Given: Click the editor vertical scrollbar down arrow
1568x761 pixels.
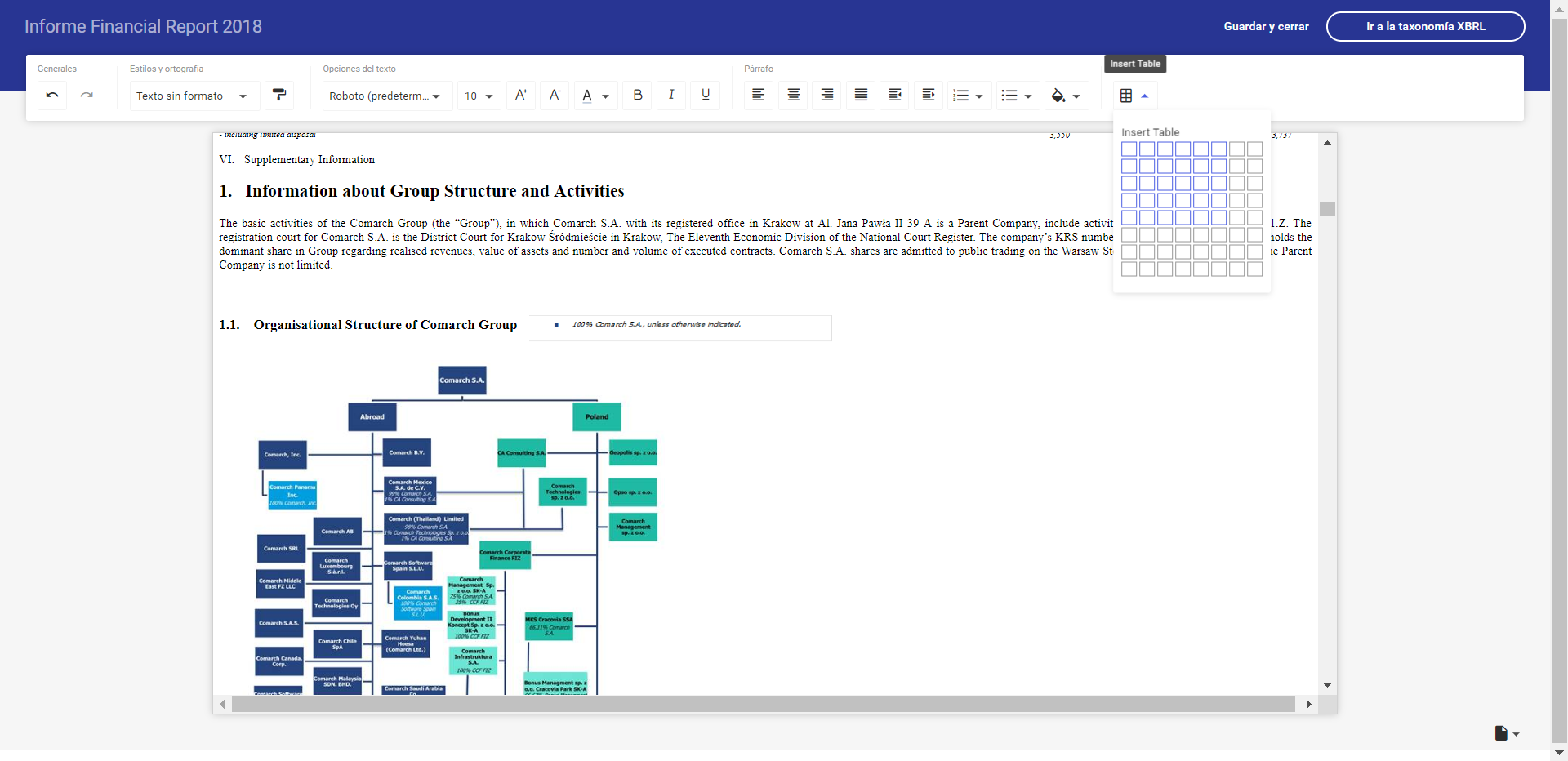Looking at the screenshot, I should click(1327, 685).
